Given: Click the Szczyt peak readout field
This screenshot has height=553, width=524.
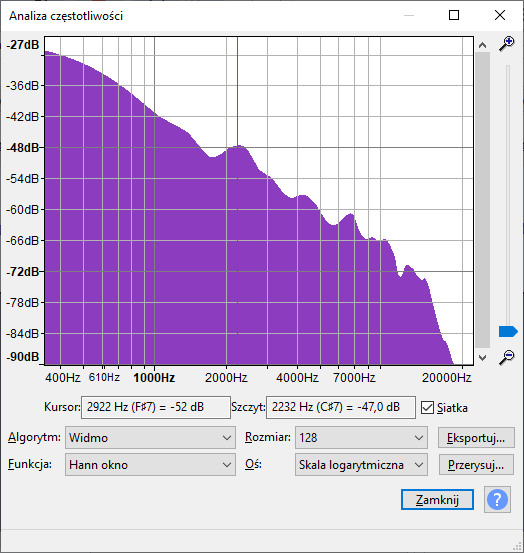Looking at the screenshot, I should [x=341, y=407].
